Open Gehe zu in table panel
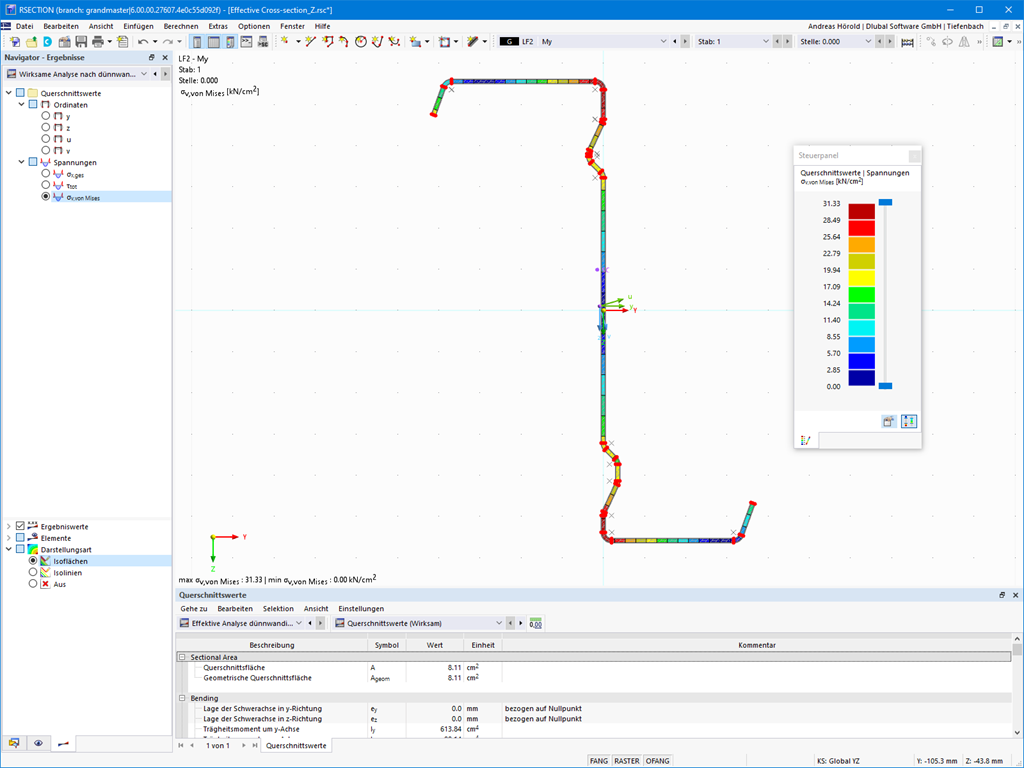1024x768 pixels. [193, 609]
